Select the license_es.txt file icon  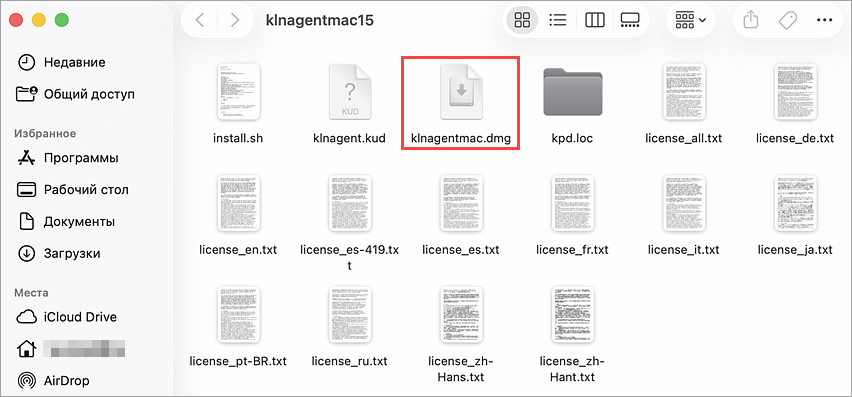(x=461, y=204)
